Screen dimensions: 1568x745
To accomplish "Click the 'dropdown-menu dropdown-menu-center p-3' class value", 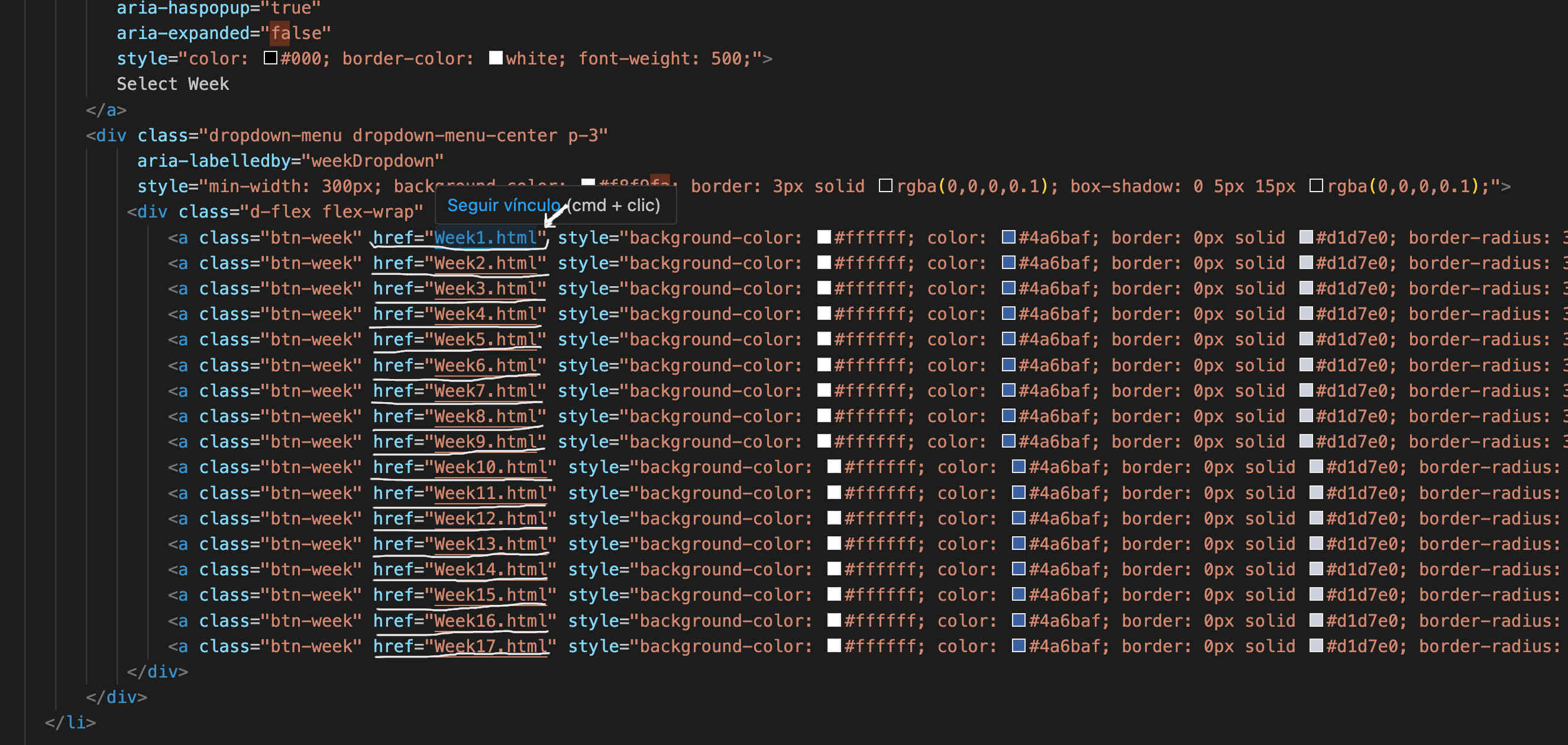I will [403, 136].
